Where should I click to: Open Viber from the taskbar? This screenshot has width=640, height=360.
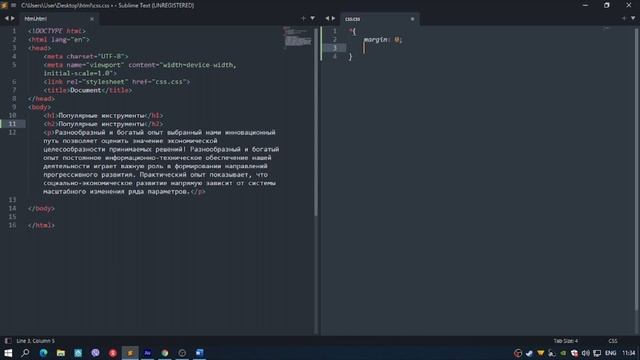[96, 353]
